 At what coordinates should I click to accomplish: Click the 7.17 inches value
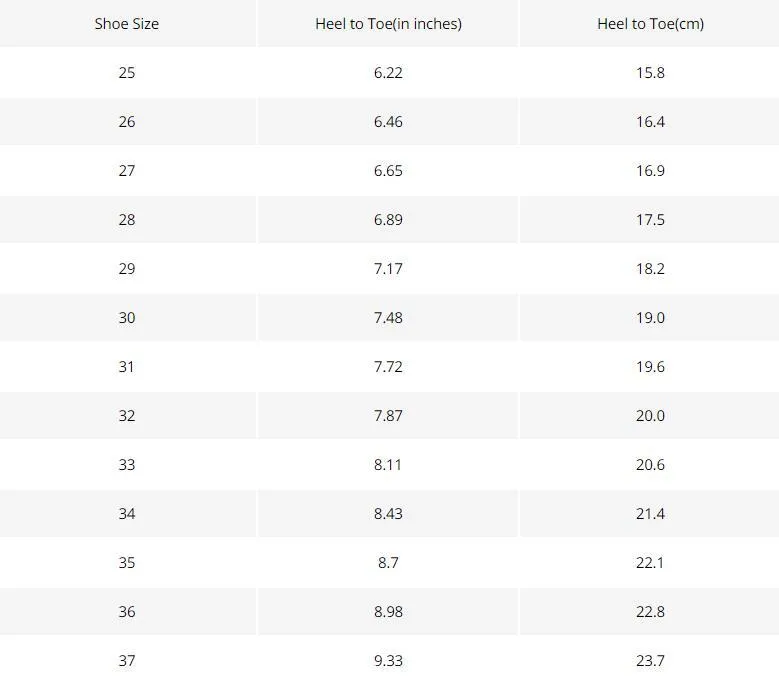(x=388, y=269)
